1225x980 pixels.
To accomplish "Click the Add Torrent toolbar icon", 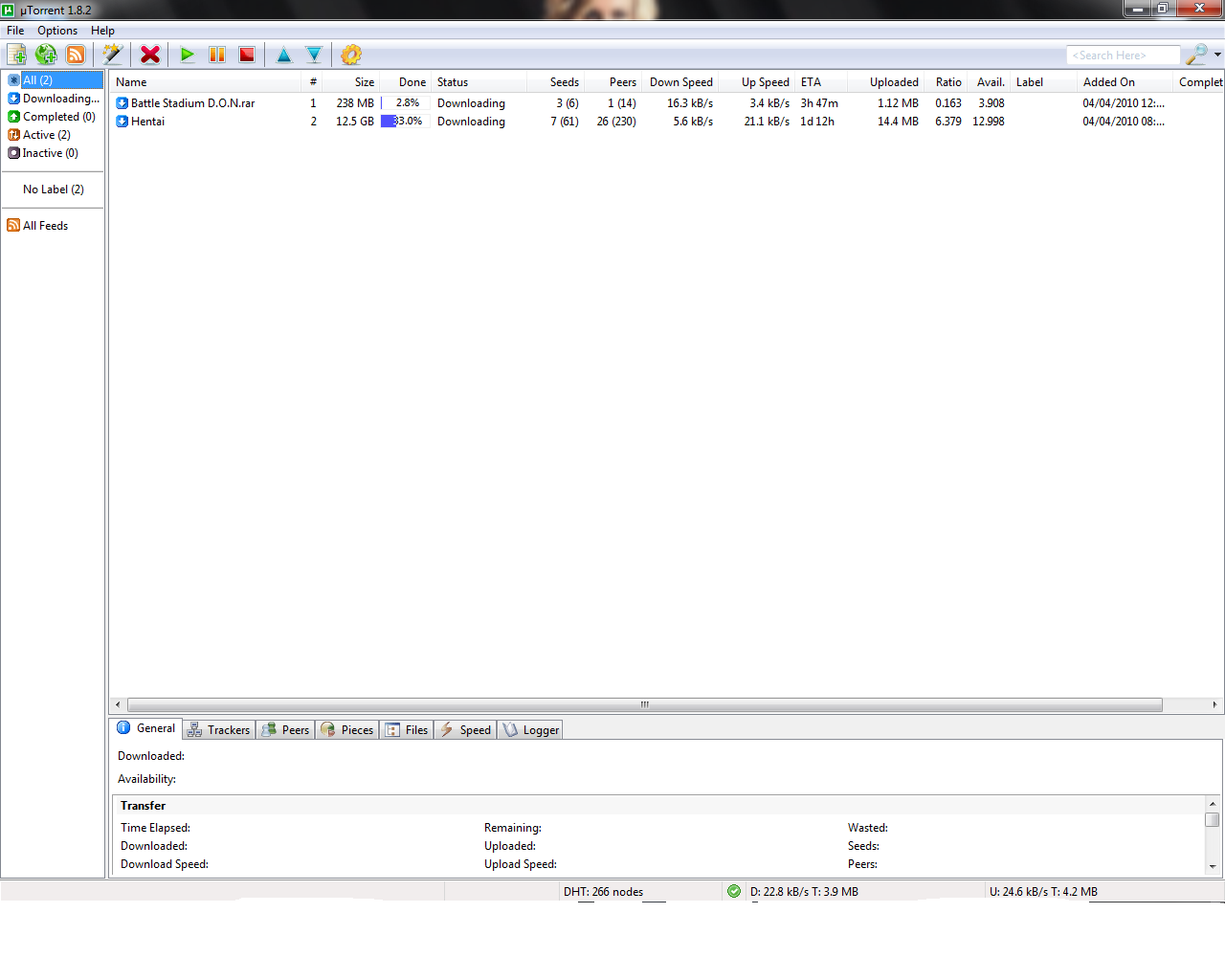I will coord(17,55).
